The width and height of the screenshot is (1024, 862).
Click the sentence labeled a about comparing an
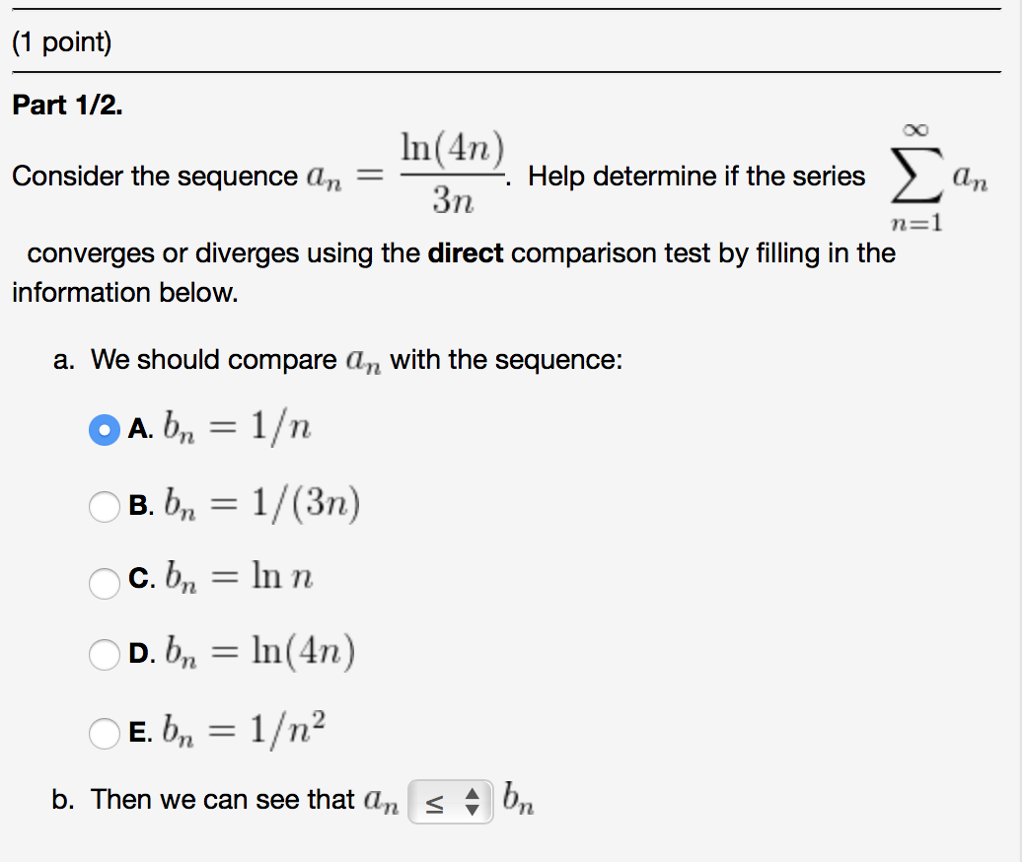pos(340,358)
